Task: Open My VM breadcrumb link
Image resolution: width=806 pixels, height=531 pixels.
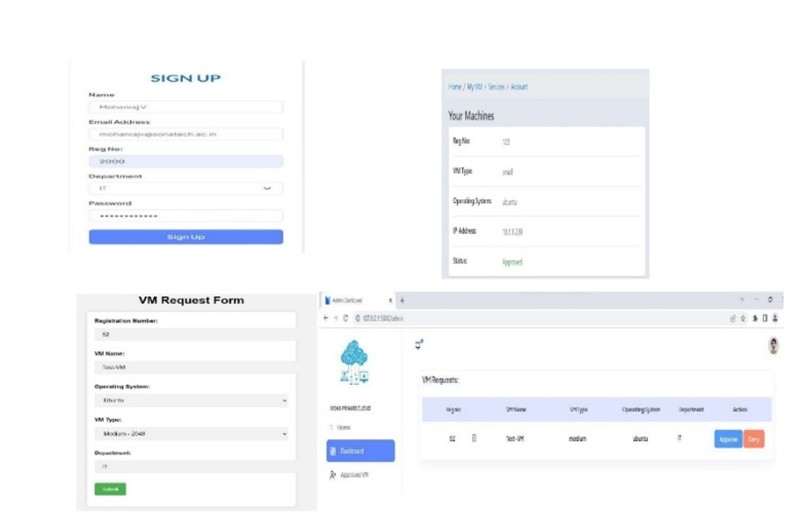Action: [474, 87]
